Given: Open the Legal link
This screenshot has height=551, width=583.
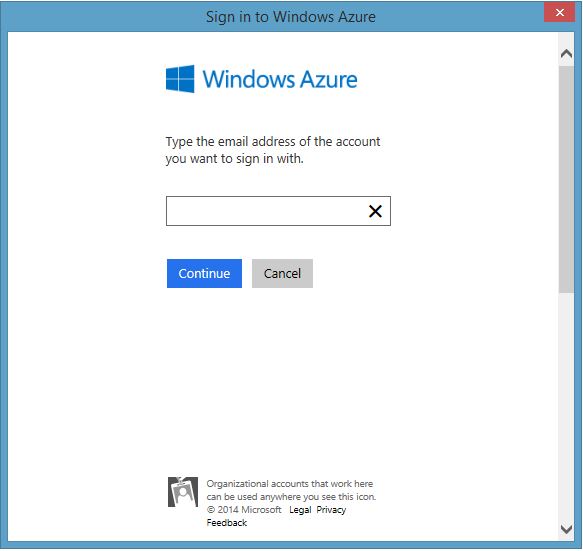Looking at the screenshot, I should point(300,510).
